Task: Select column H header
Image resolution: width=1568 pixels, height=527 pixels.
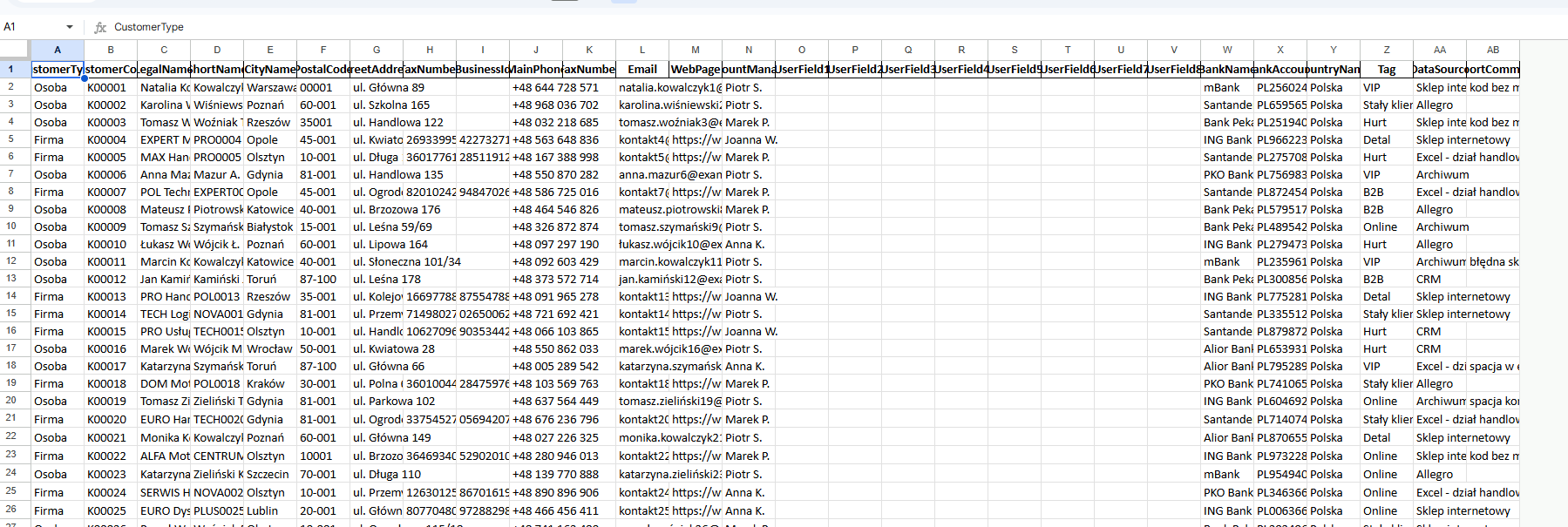Action: pos(430,50)
